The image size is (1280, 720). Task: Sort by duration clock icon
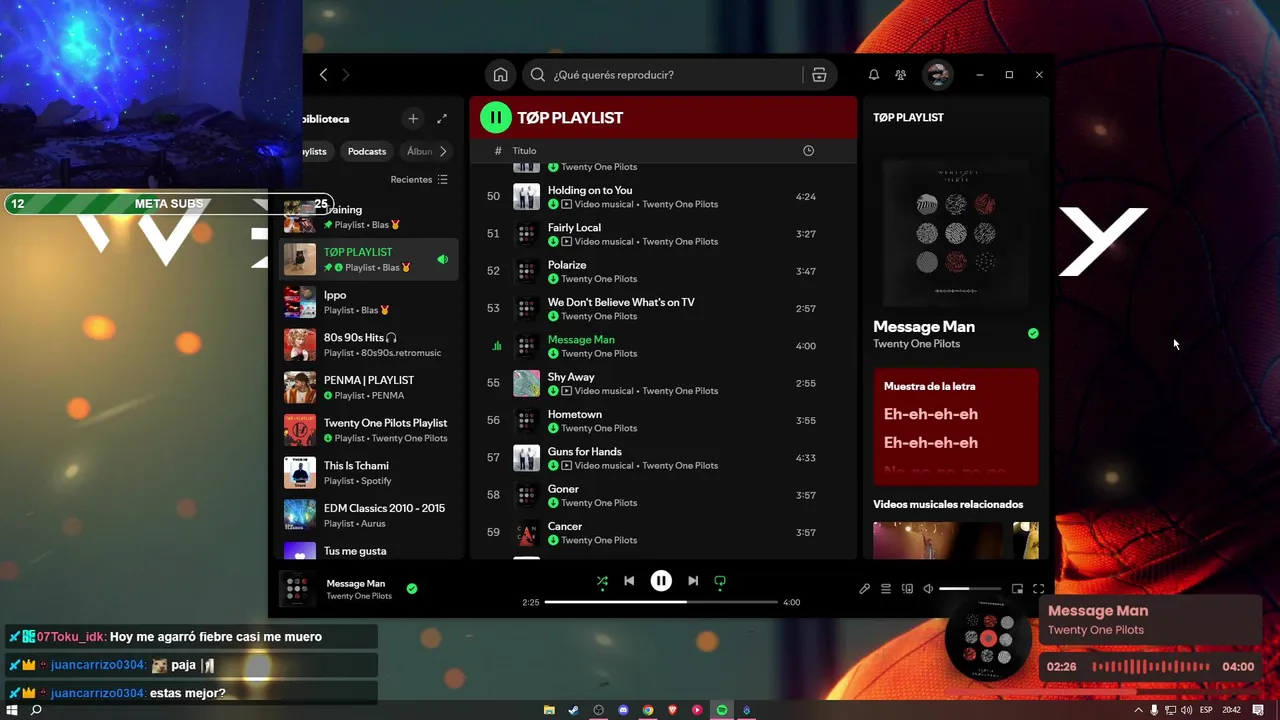[x=808, y=151]
